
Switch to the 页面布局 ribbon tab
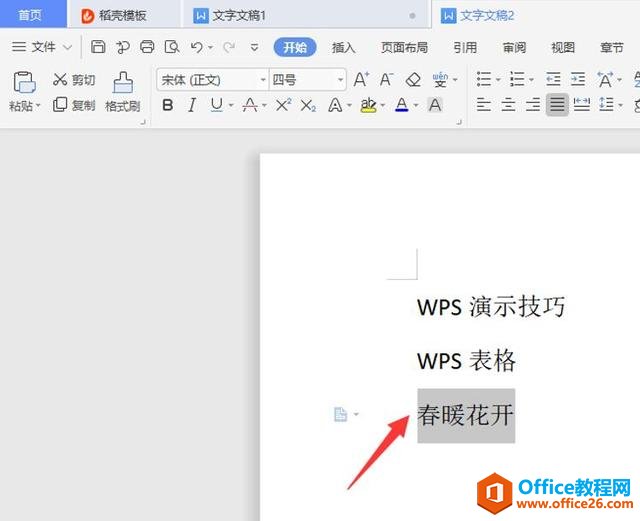pyautogui.click(x=404, y=48)
